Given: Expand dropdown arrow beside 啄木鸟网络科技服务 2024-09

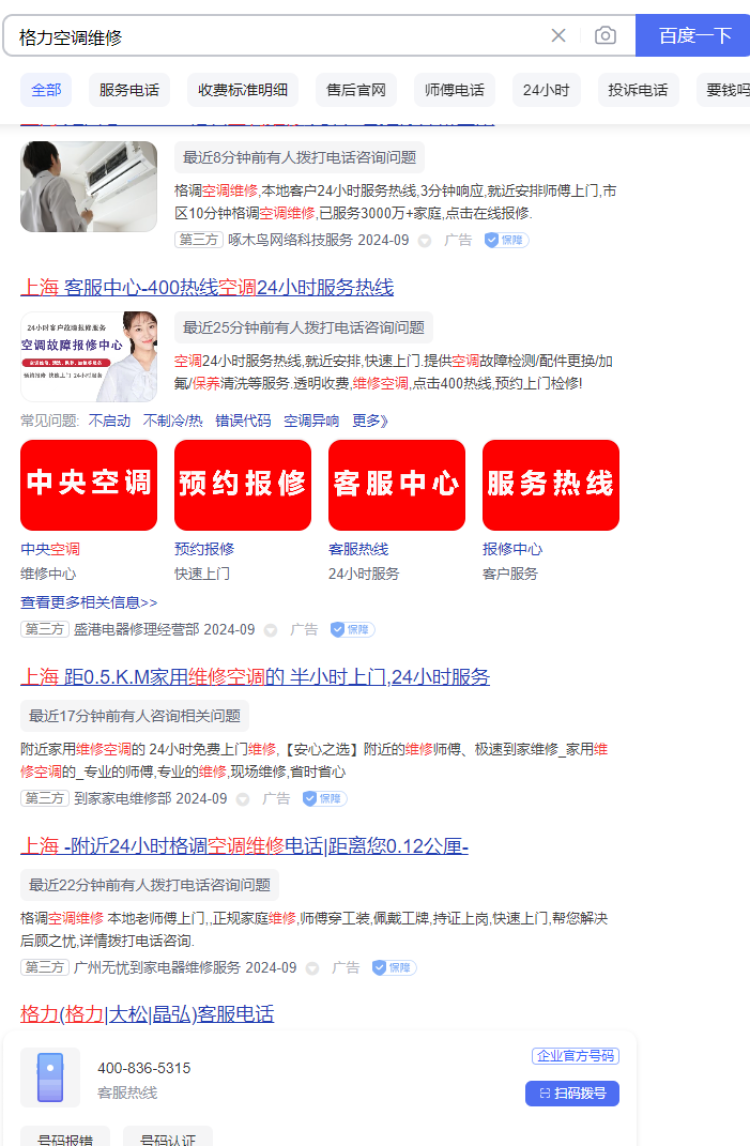Looking at the screenshot, I should [425, 240].
